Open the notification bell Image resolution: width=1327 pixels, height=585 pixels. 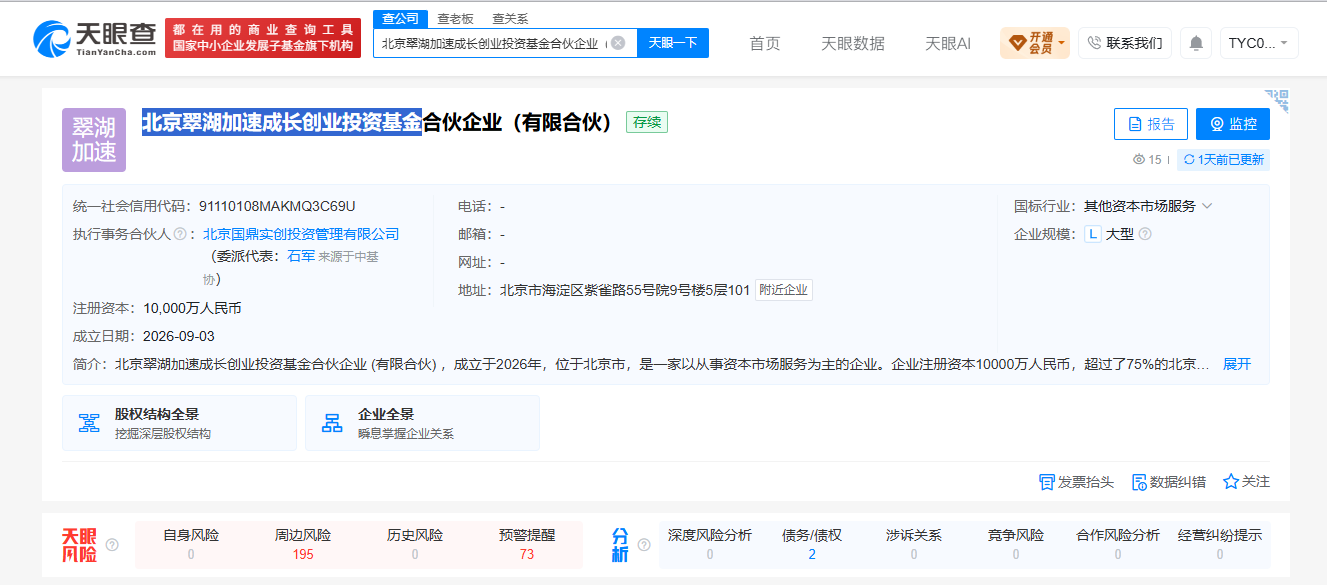pyautogui.click(x=1196, y=43)
